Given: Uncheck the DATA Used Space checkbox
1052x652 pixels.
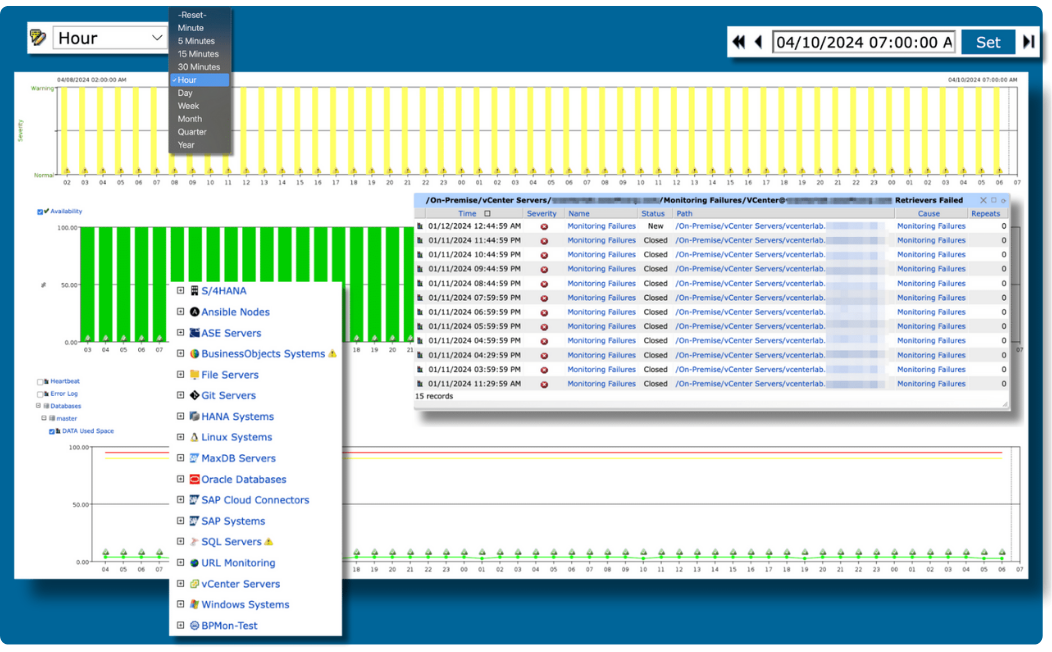Looking at the screenshot, I should [x=51, y=431].
